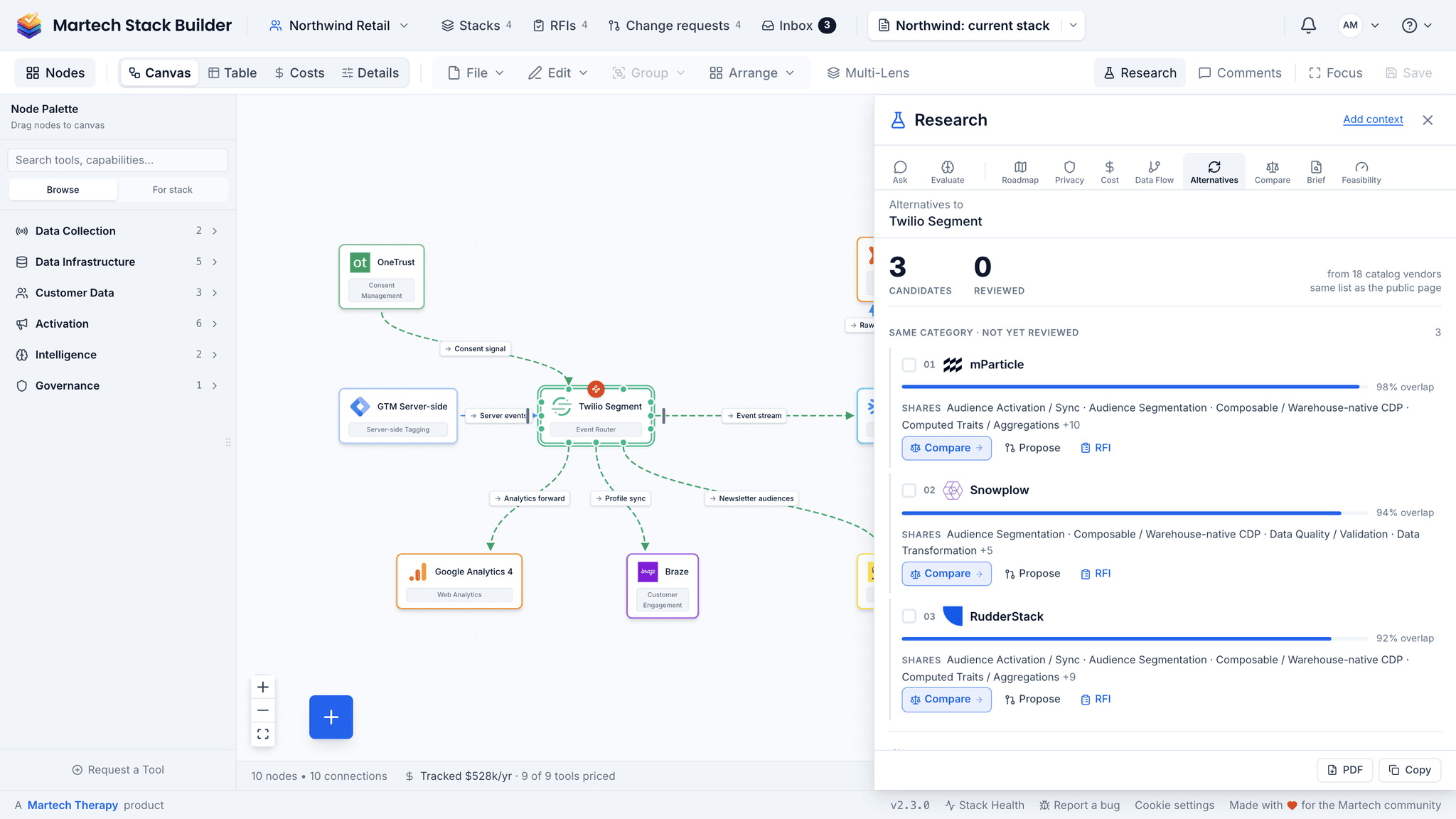
Task: Zoom out on the canvas
Action: 263,710
